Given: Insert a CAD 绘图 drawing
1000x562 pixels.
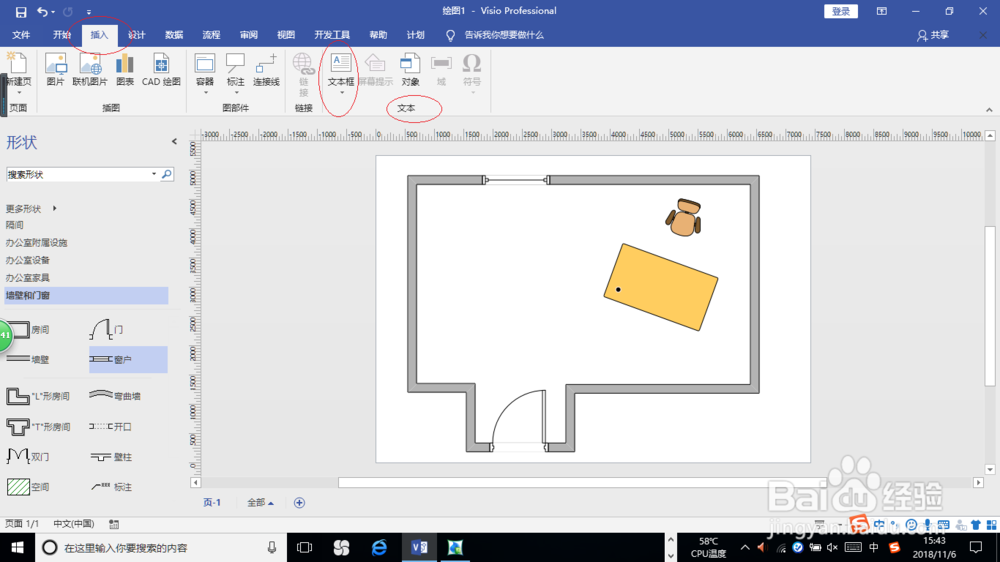Looking at the screenshot, I should [161, 70].
